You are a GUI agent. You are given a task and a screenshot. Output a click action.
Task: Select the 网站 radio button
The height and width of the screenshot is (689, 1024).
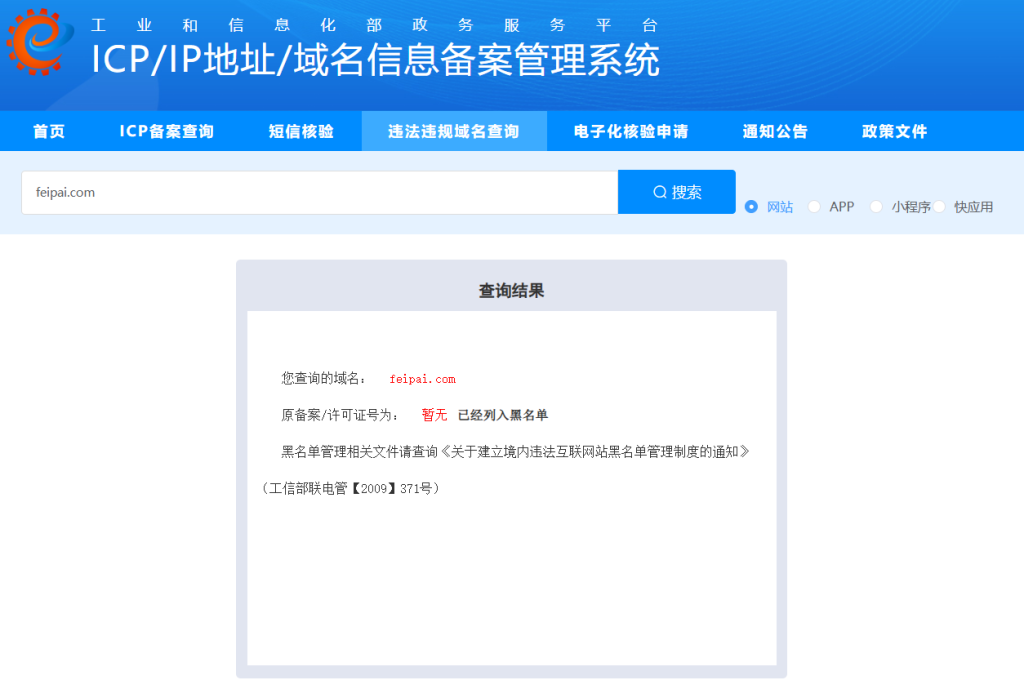coord(751,206)
